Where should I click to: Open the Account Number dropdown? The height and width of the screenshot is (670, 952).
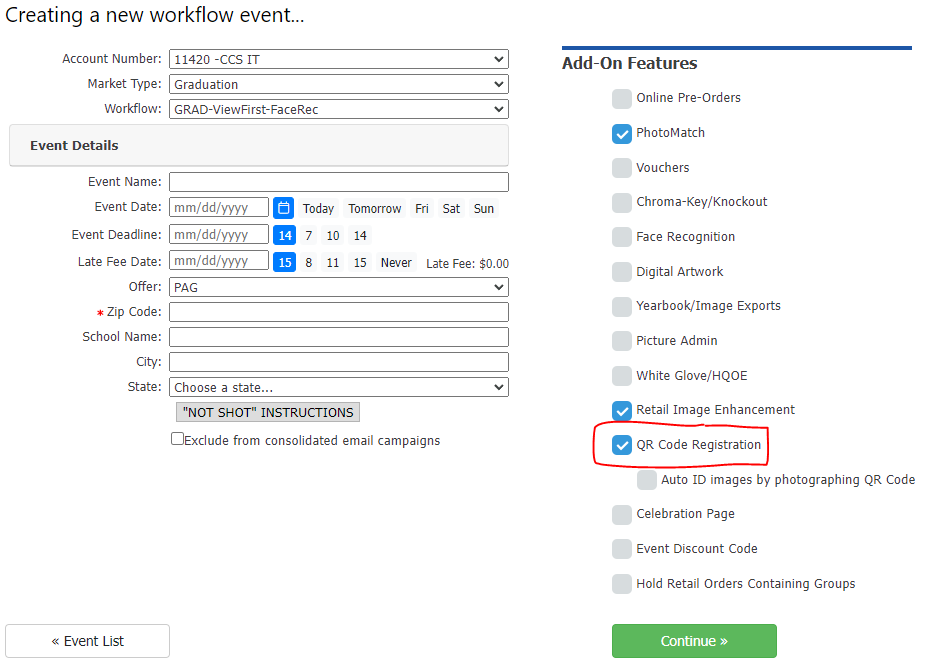pos(338,60)
